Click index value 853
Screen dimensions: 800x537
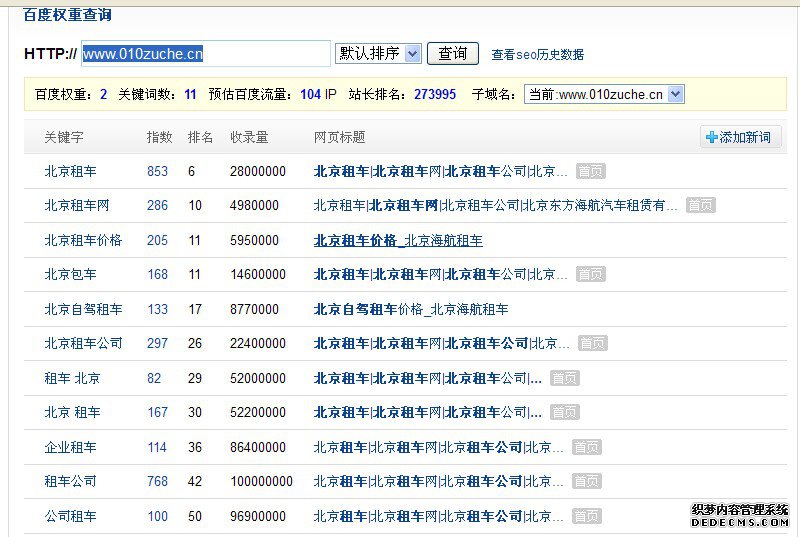coord(157,171)
